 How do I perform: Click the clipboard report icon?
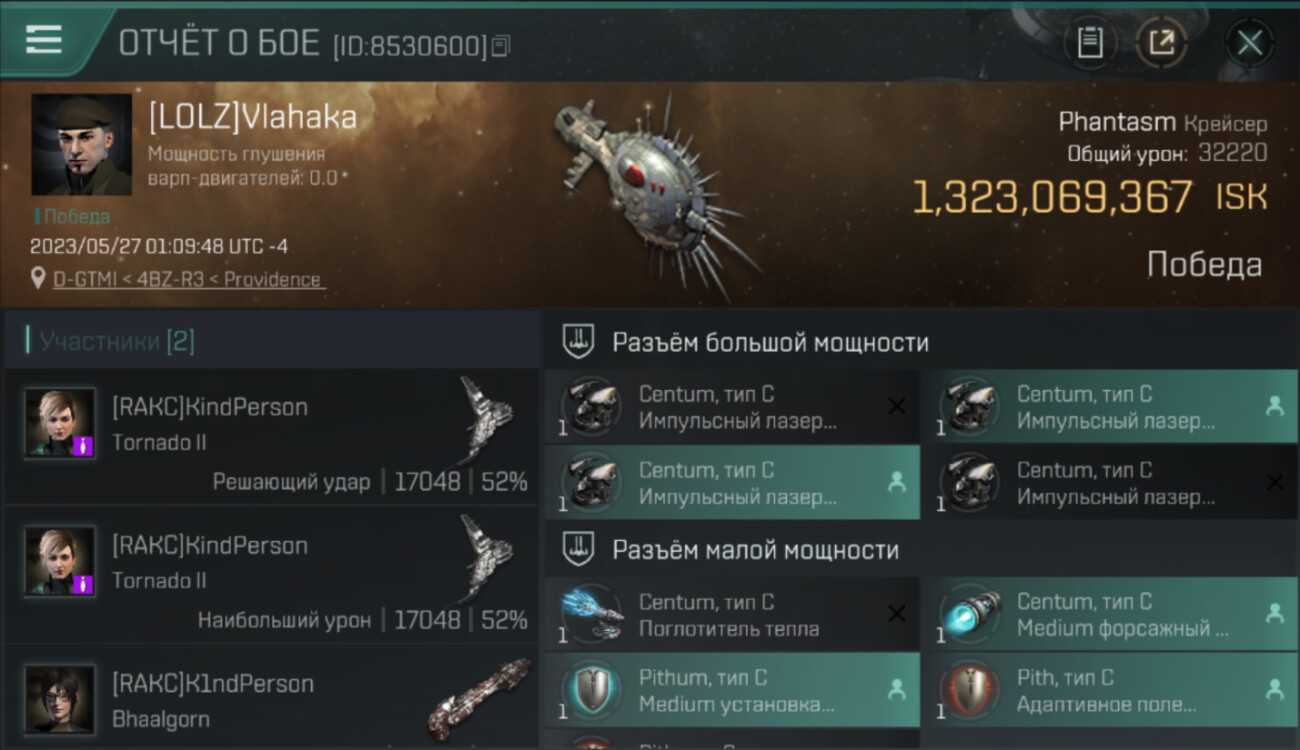pyautogui.click(x=1090, y=43)
